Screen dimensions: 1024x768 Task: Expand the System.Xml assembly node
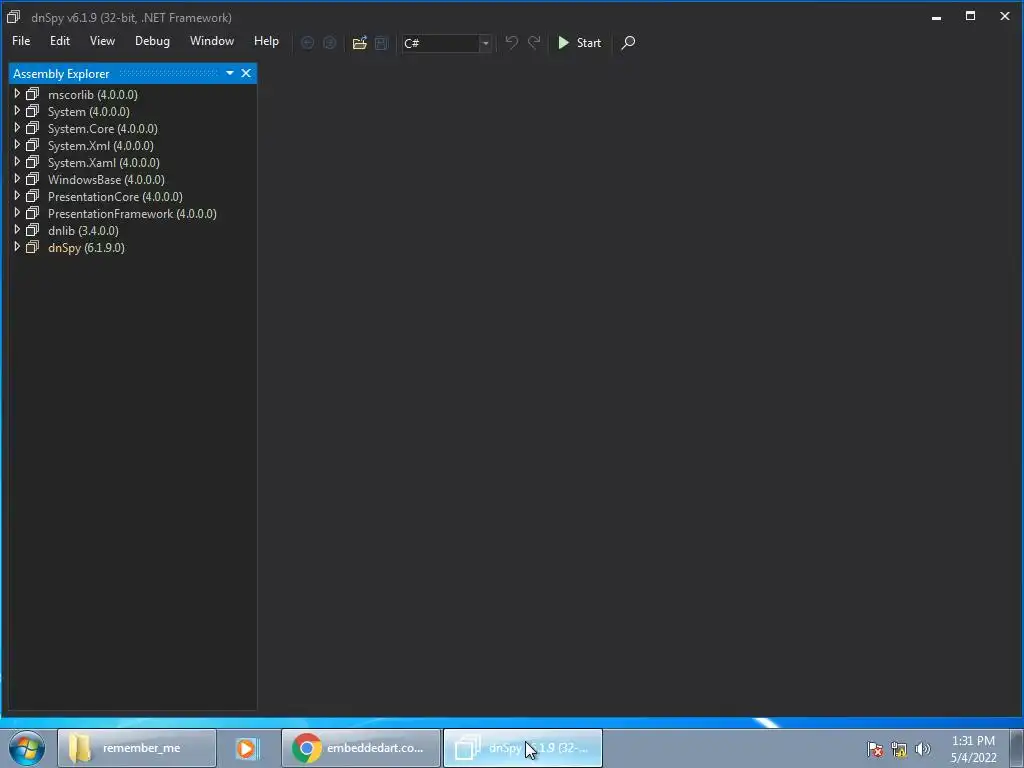pyautogui.click(x=17, y=145)
